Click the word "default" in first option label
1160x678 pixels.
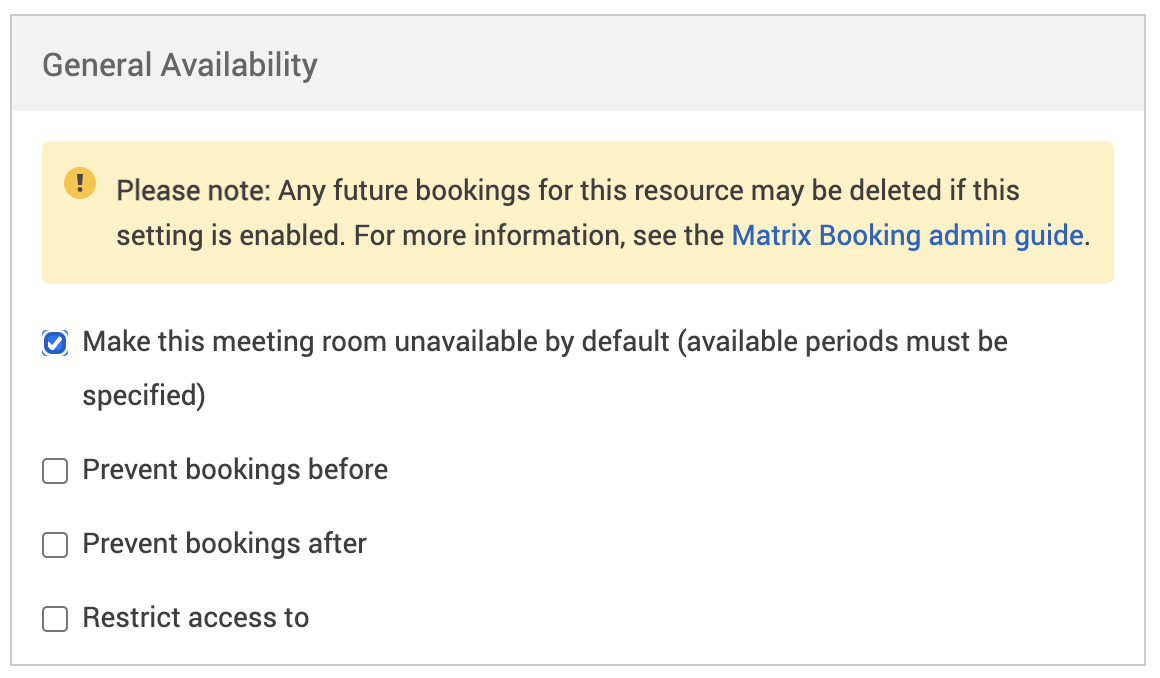coord(625,342)
